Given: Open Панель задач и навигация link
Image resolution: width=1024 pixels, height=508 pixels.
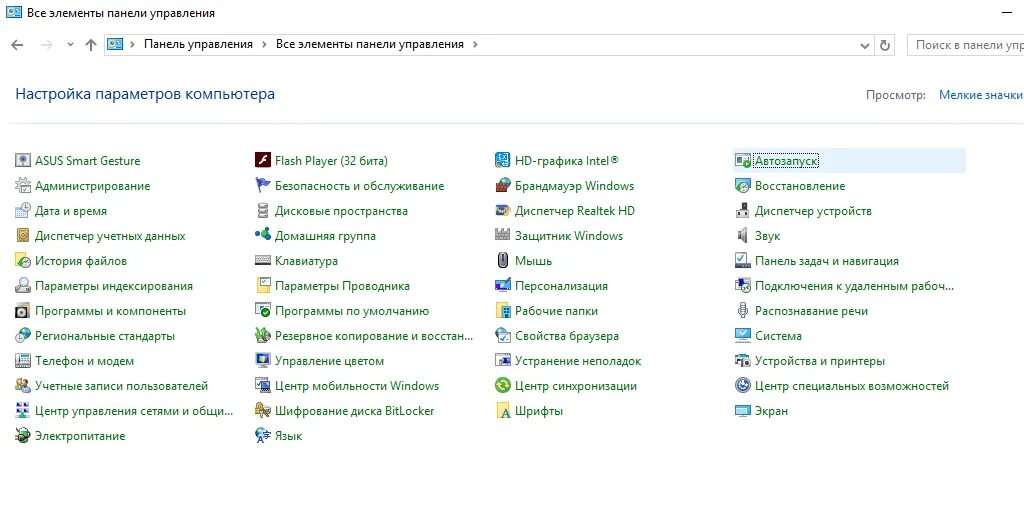Looking at the screenshot, I should (827, 261).
